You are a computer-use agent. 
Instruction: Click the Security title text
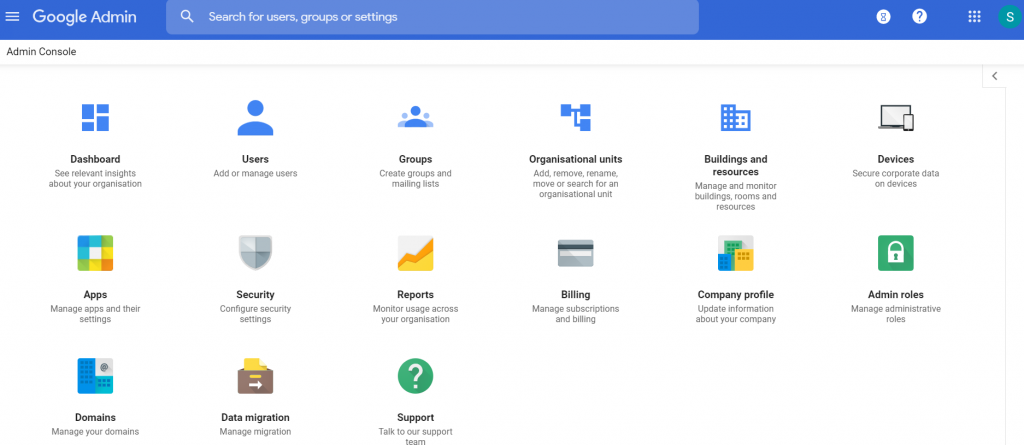(x=255, y=295)
